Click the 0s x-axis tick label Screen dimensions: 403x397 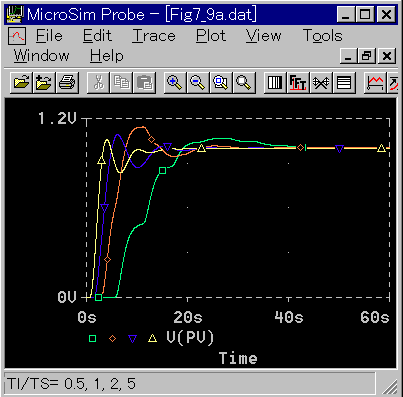coord(87,317)
